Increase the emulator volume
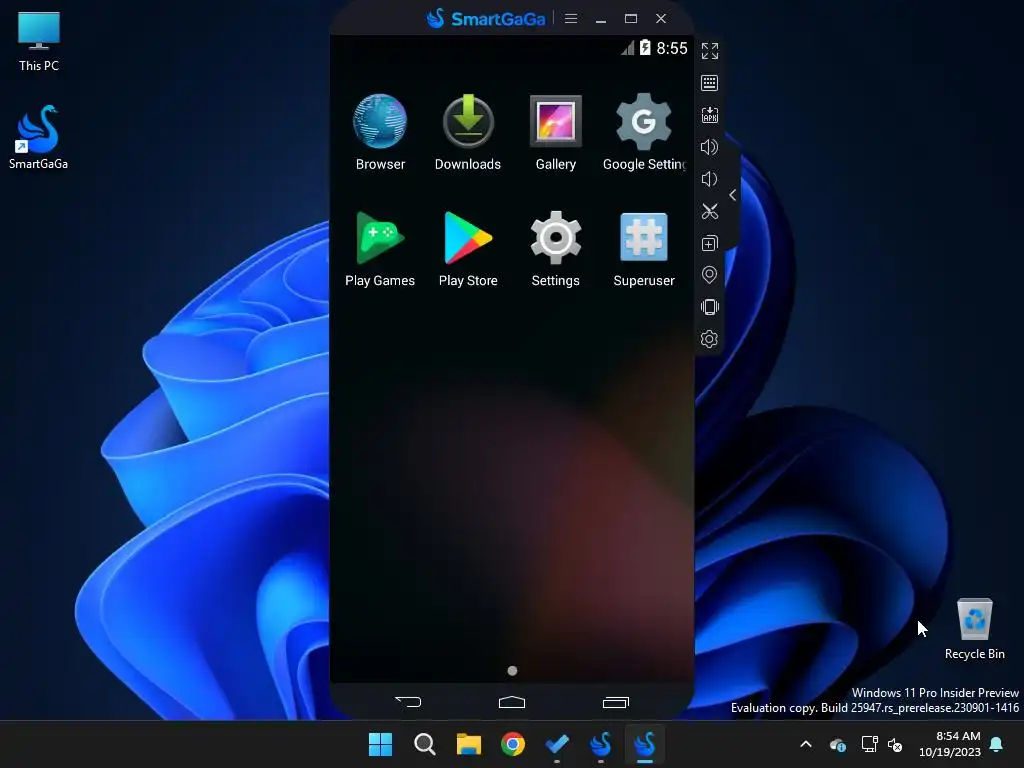The width and height of the screenshot is (1024, 768). coord(709,147)
